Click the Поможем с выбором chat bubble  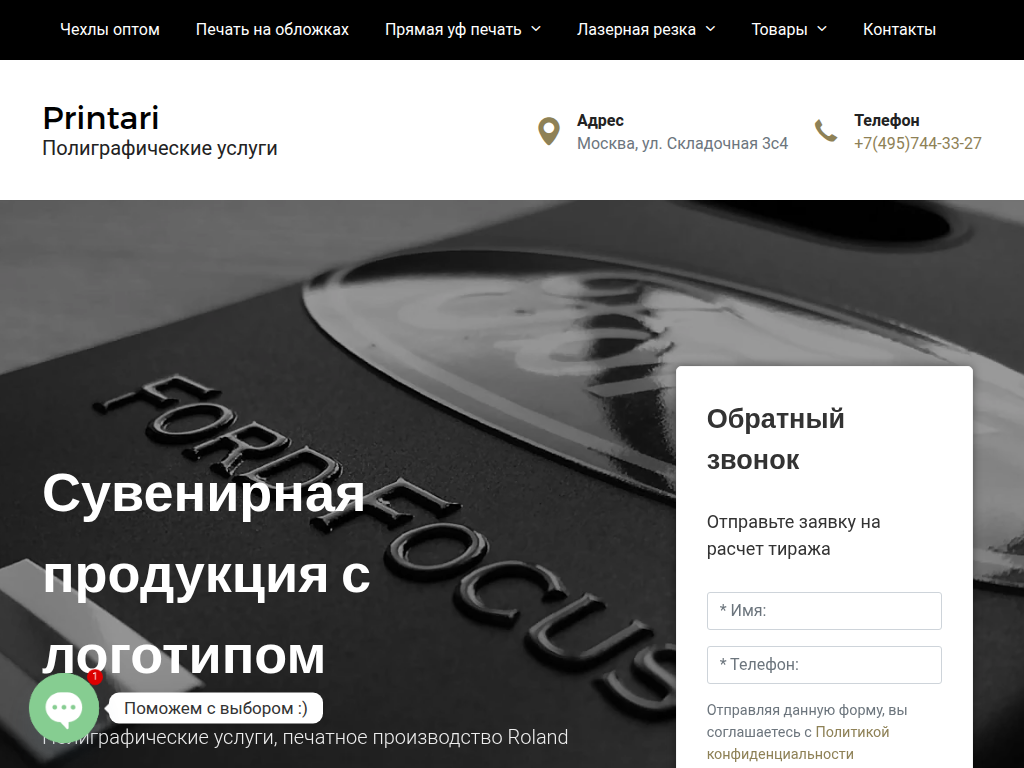pos(216,709)
